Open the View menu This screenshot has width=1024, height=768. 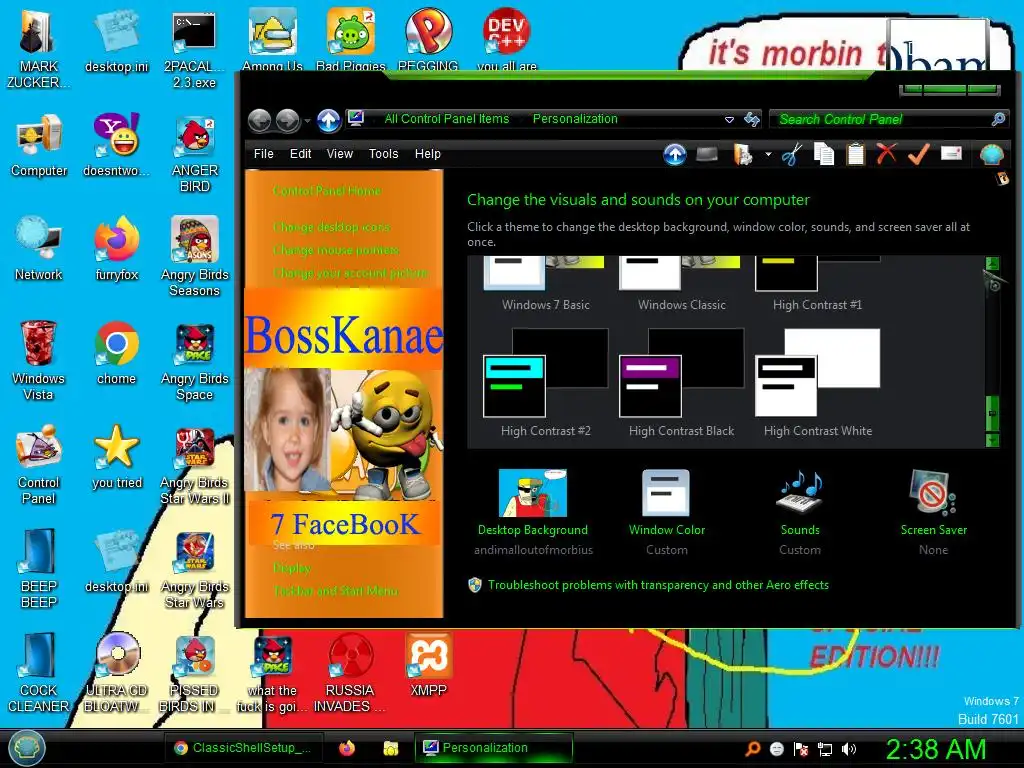[340, 153]
